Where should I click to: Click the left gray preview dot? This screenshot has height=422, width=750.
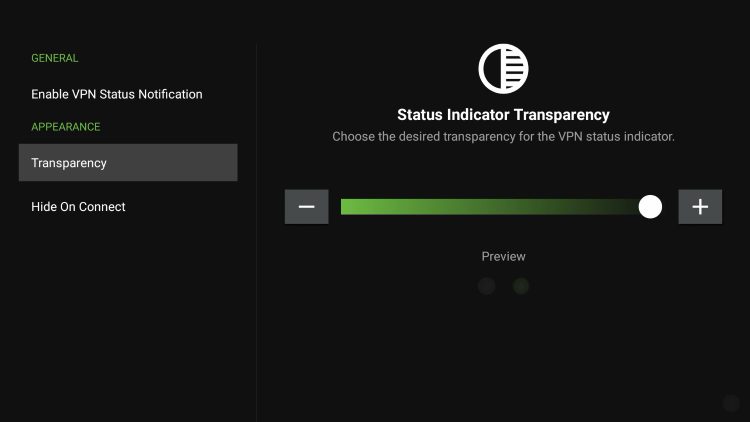coord(486,286)
